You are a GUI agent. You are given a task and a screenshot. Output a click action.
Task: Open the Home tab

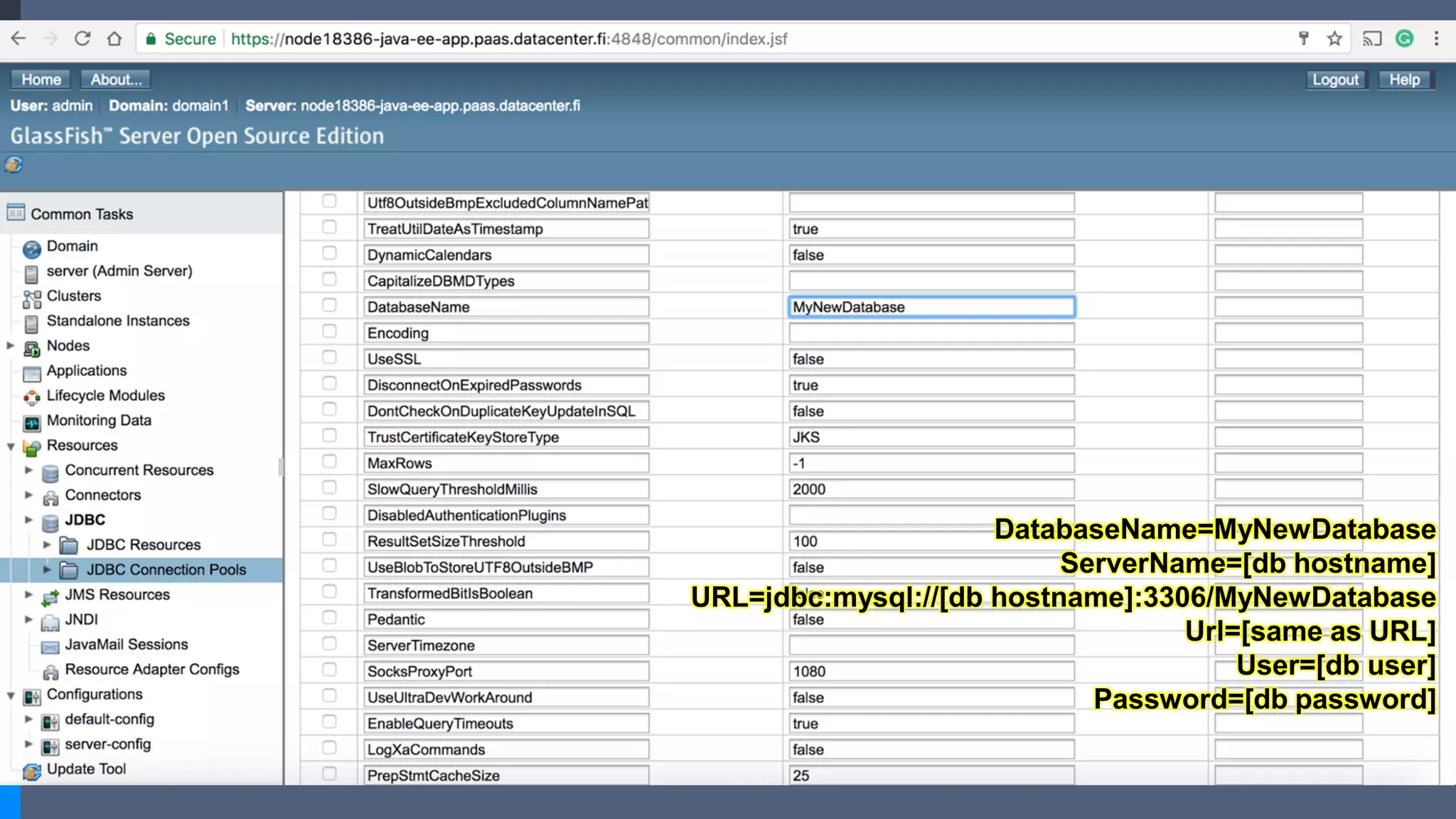(41, 80)
